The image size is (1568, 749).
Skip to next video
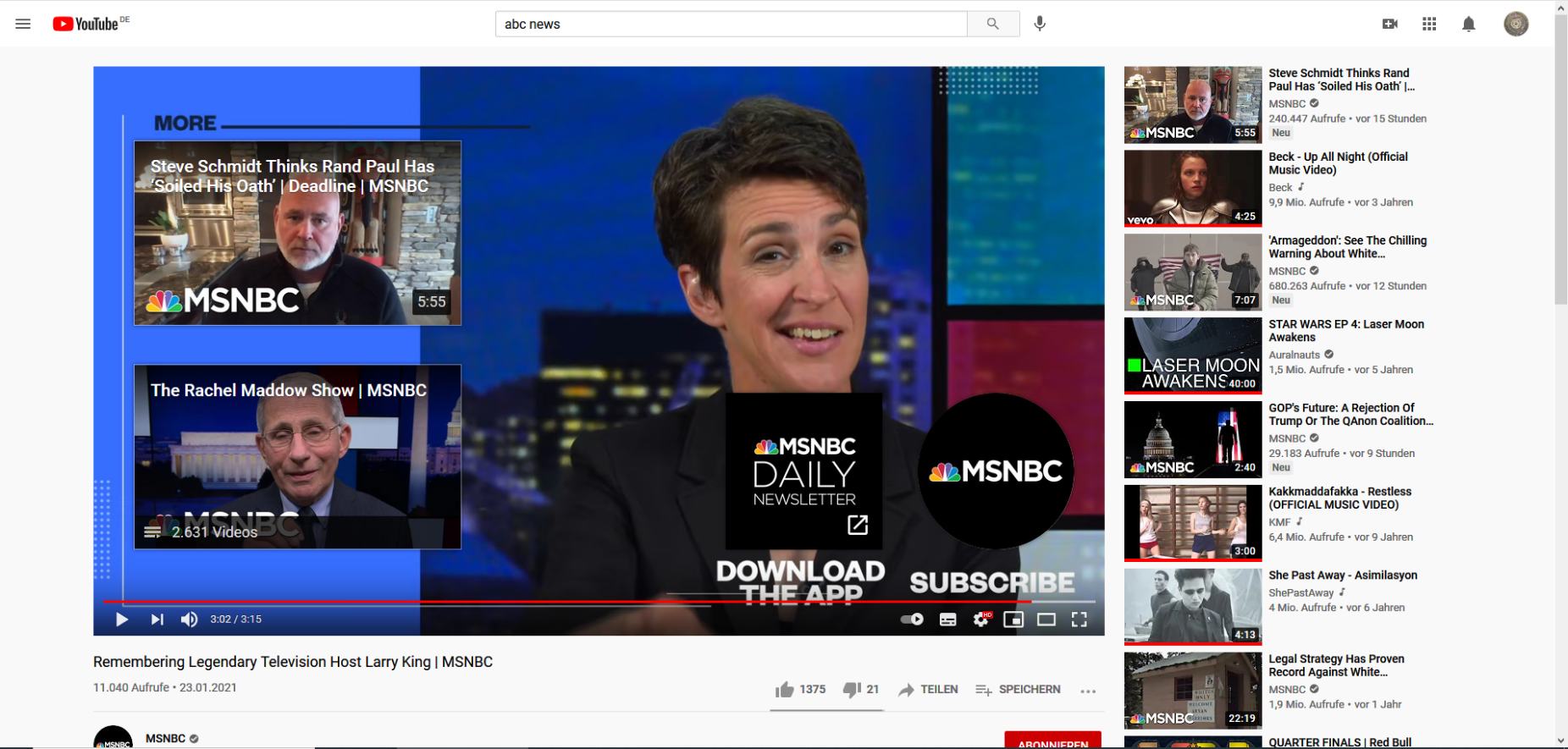(x=157, y=620)
